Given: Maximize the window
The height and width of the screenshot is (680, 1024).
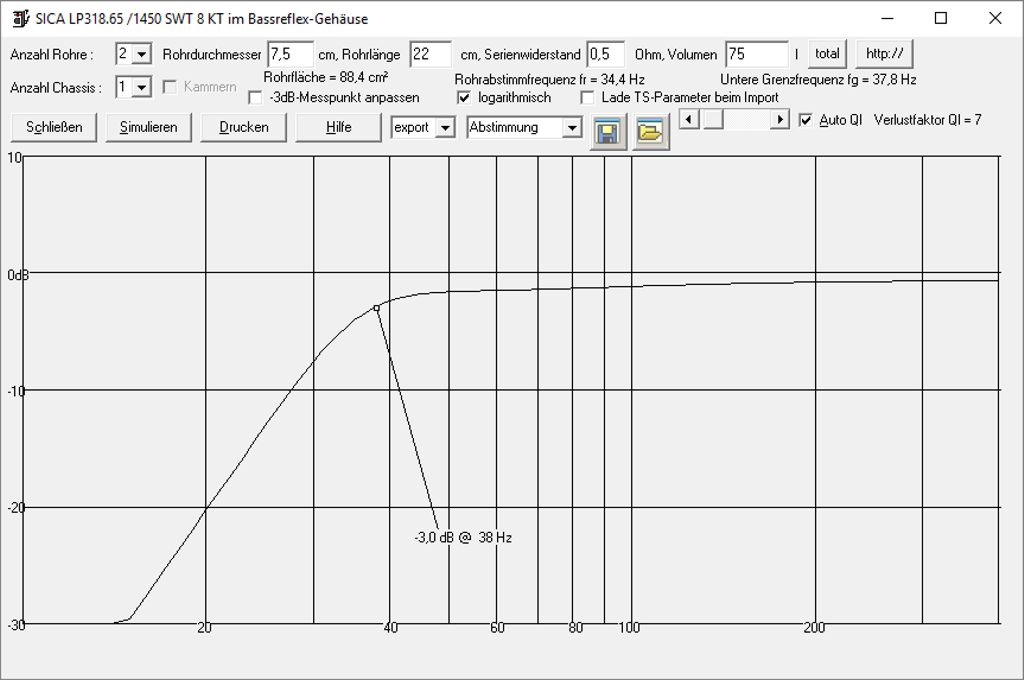Looking at the screenshot, I should pos(940,18).
